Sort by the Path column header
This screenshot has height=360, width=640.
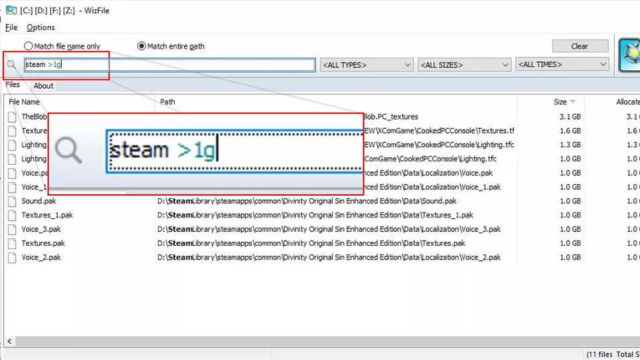click(167, 102)
